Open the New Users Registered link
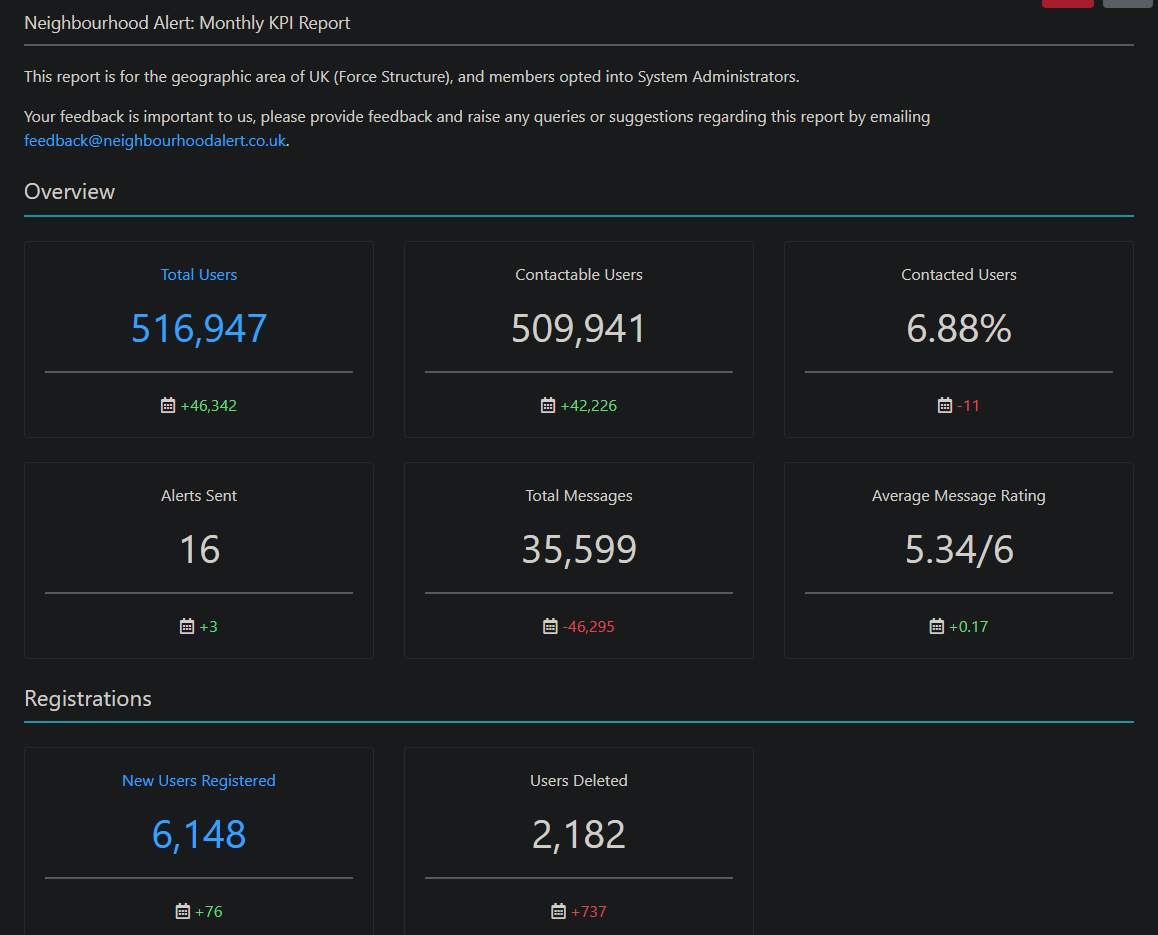The image size is (1158, 935). (199, 781)
